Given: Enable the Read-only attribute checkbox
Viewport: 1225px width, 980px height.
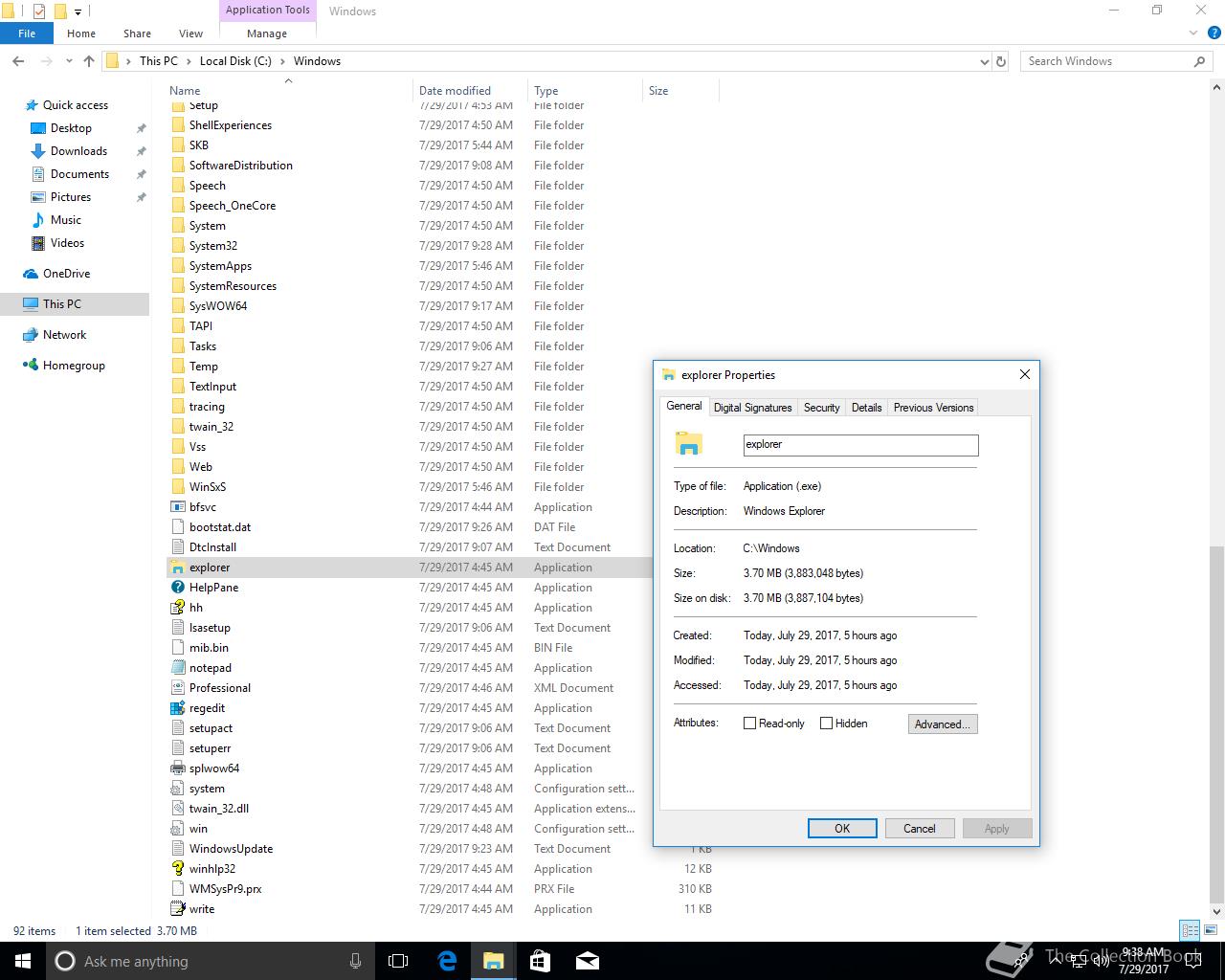Looking at the screenshot, I should [x=750, y=724].
